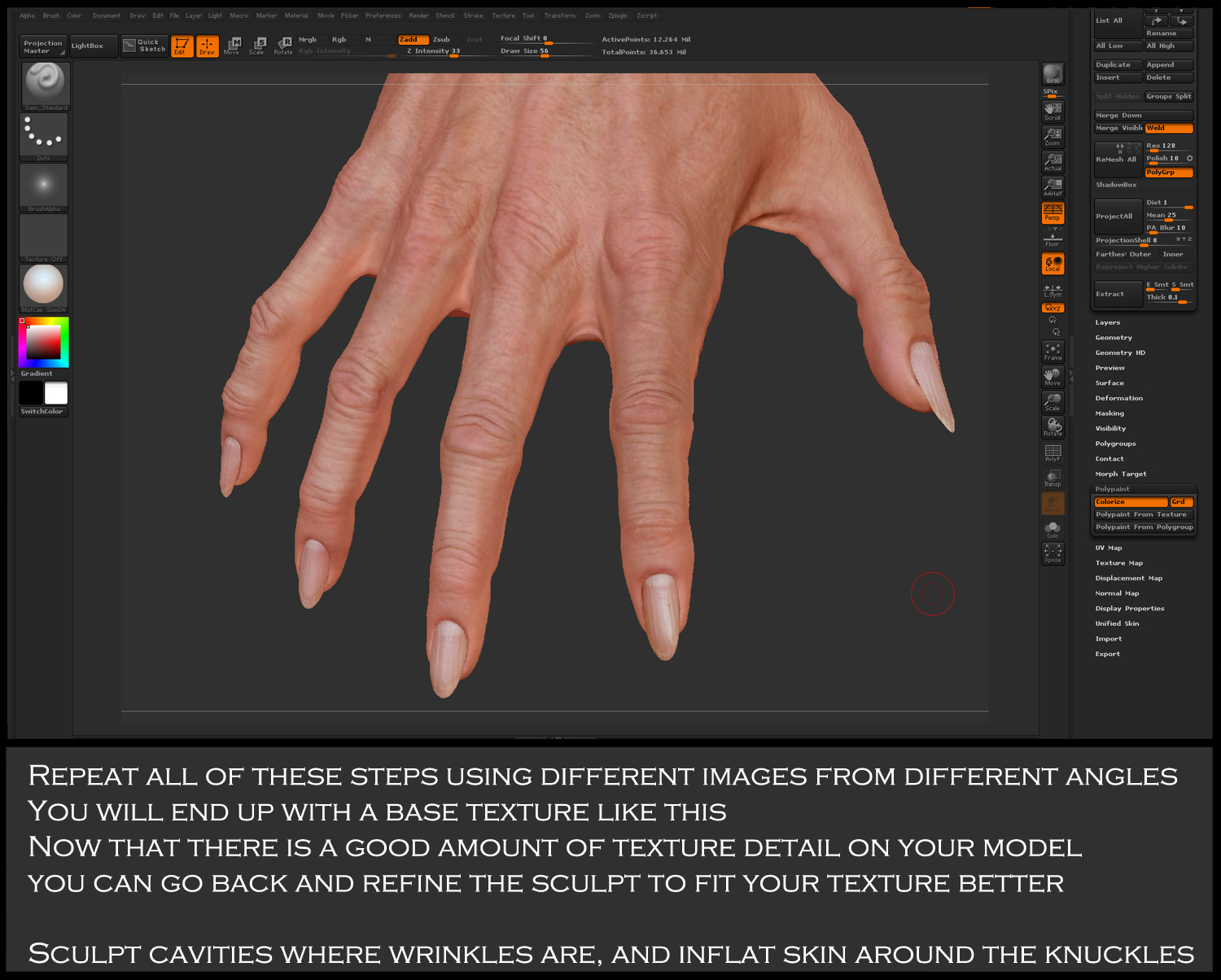
Task: Toggle the XYZ rotation mode
Action: [x=1053, y=308]
